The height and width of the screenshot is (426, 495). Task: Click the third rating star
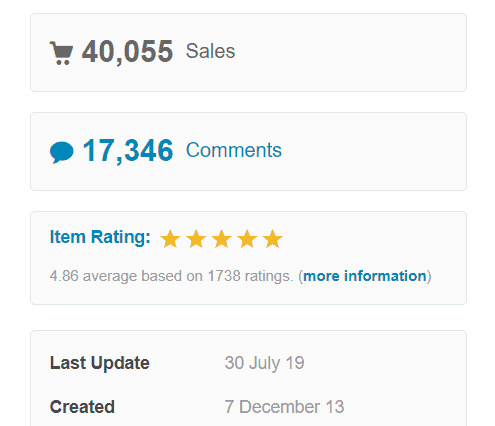coord(222,239)
